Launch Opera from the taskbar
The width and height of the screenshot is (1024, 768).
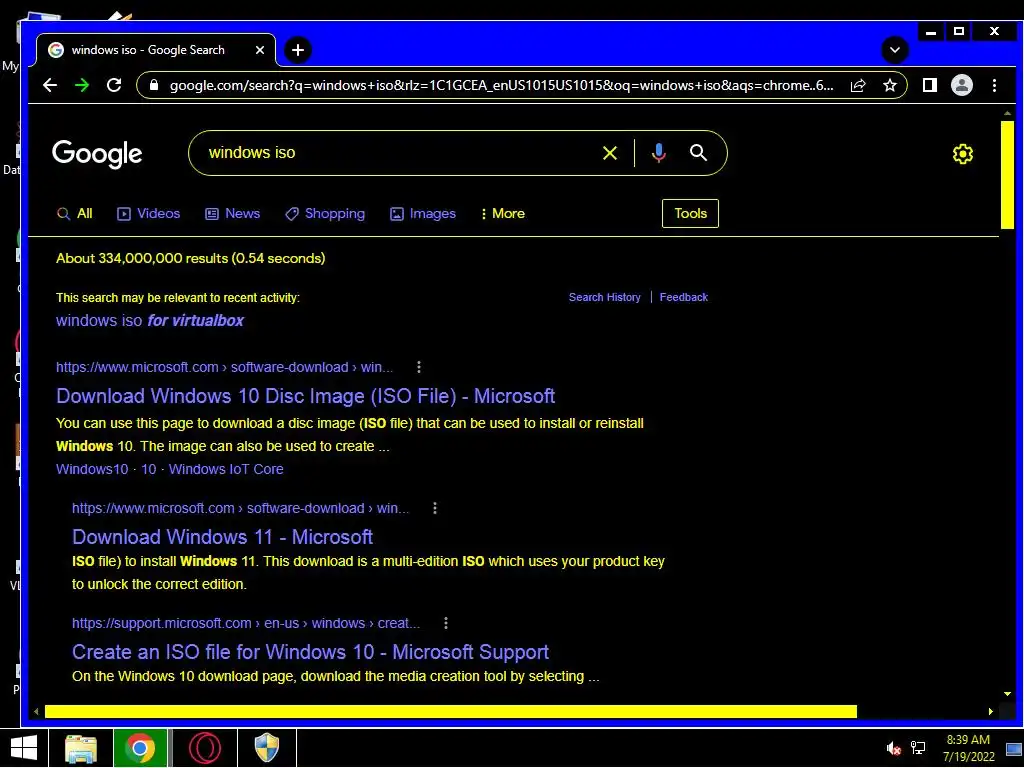coord(204,748)
